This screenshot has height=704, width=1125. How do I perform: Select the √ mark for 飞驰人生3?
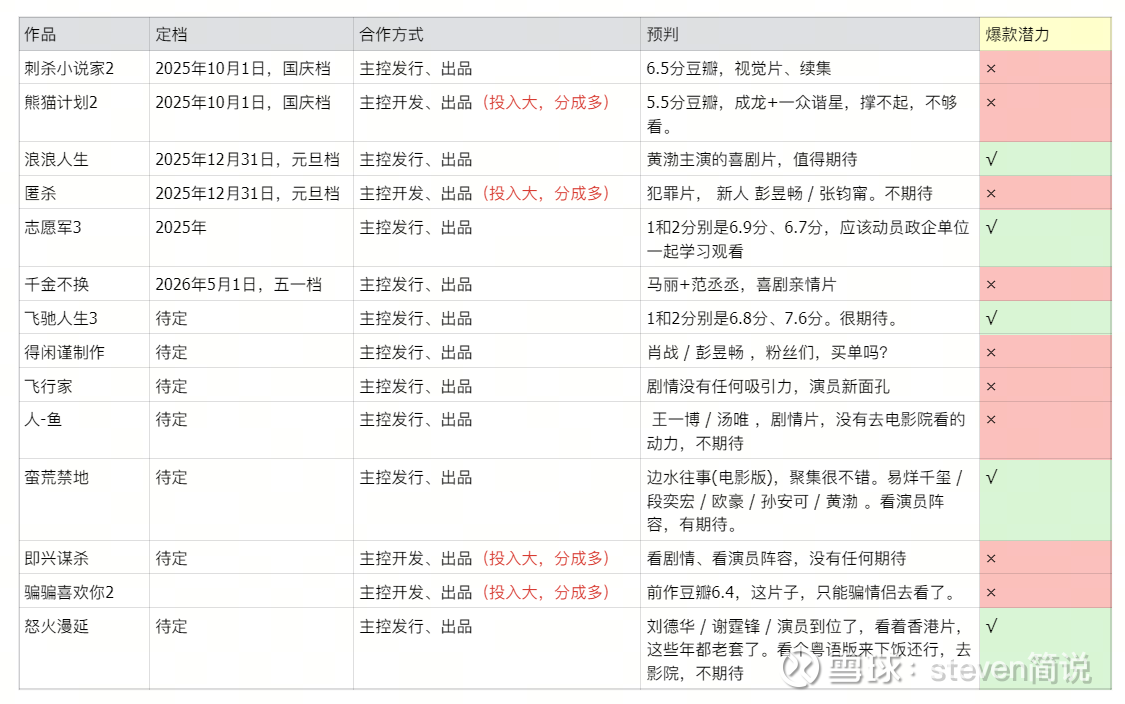[991, 318]
